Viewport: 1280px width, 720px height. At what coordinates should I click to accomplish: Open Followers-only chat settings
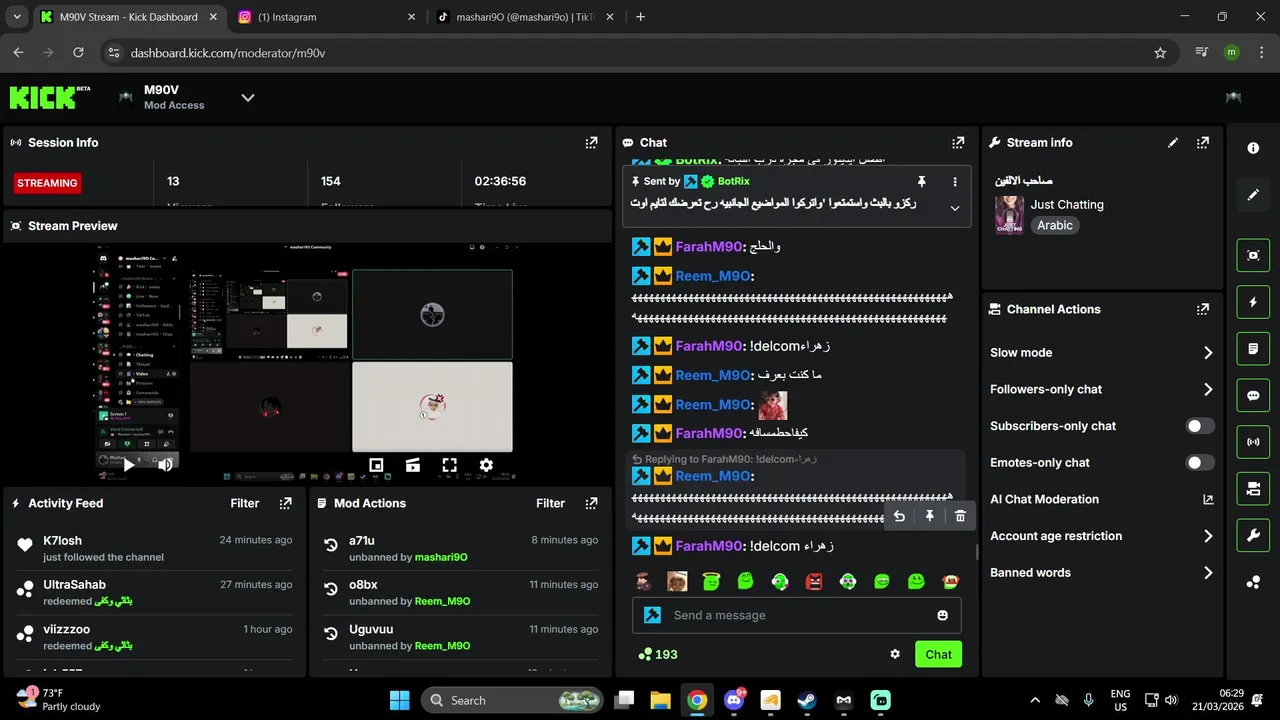pyautogui.click(x=1102, y=390)
